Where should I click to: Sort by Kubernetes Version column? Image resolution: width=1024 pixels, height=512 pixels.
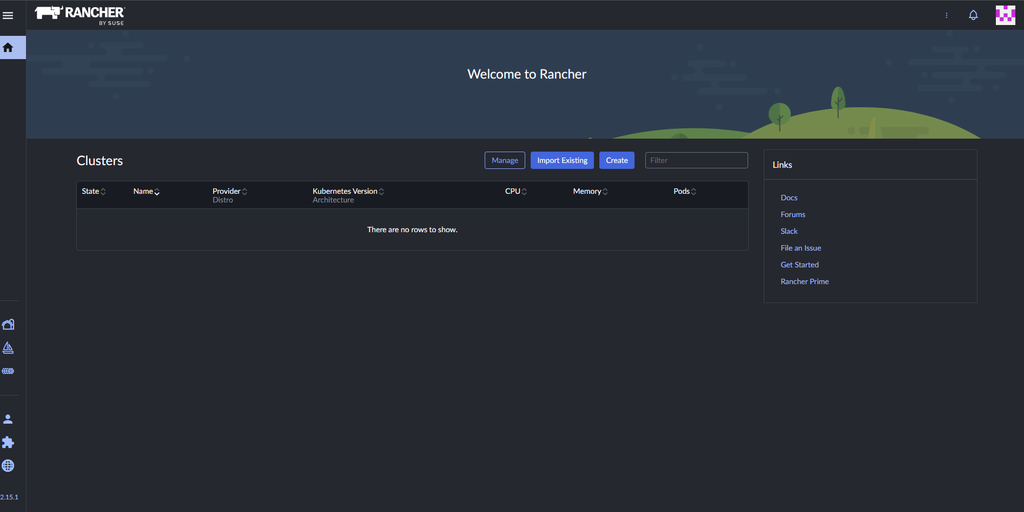[x=348, y=191]
